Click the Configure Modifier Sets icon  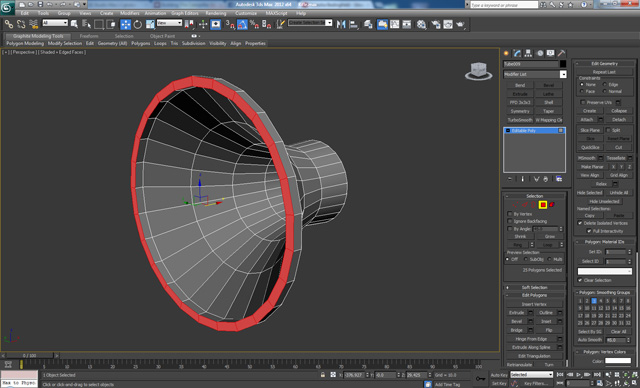pos(559,179)
